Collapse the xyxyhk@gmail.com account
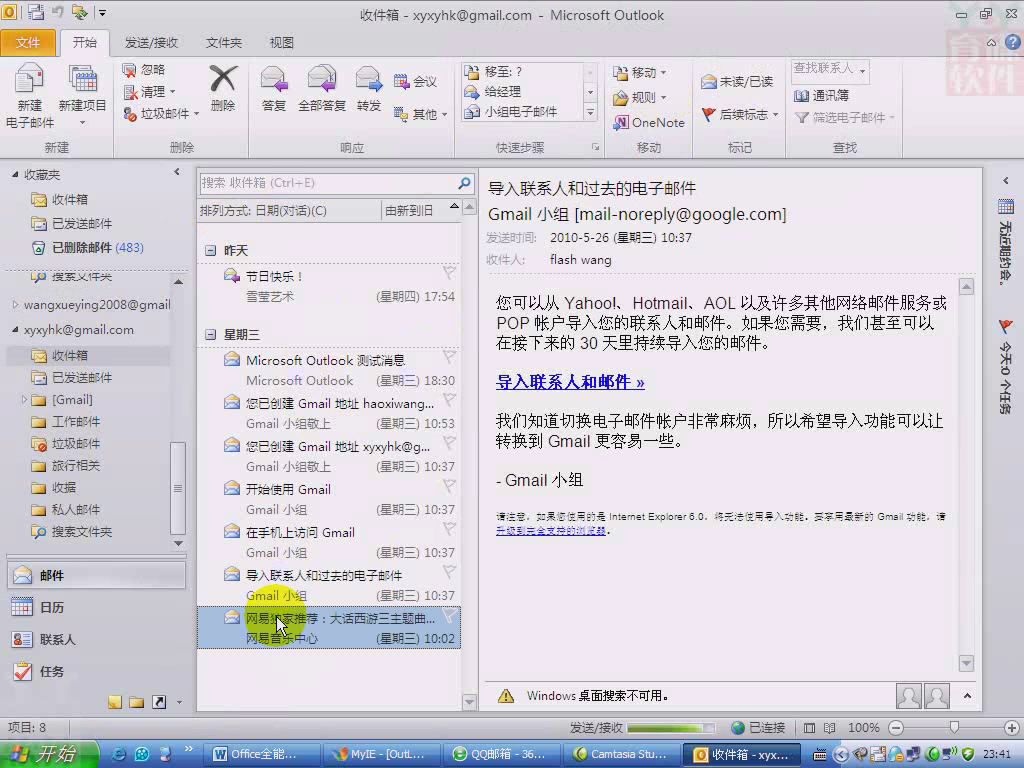 tap(15, 330)
